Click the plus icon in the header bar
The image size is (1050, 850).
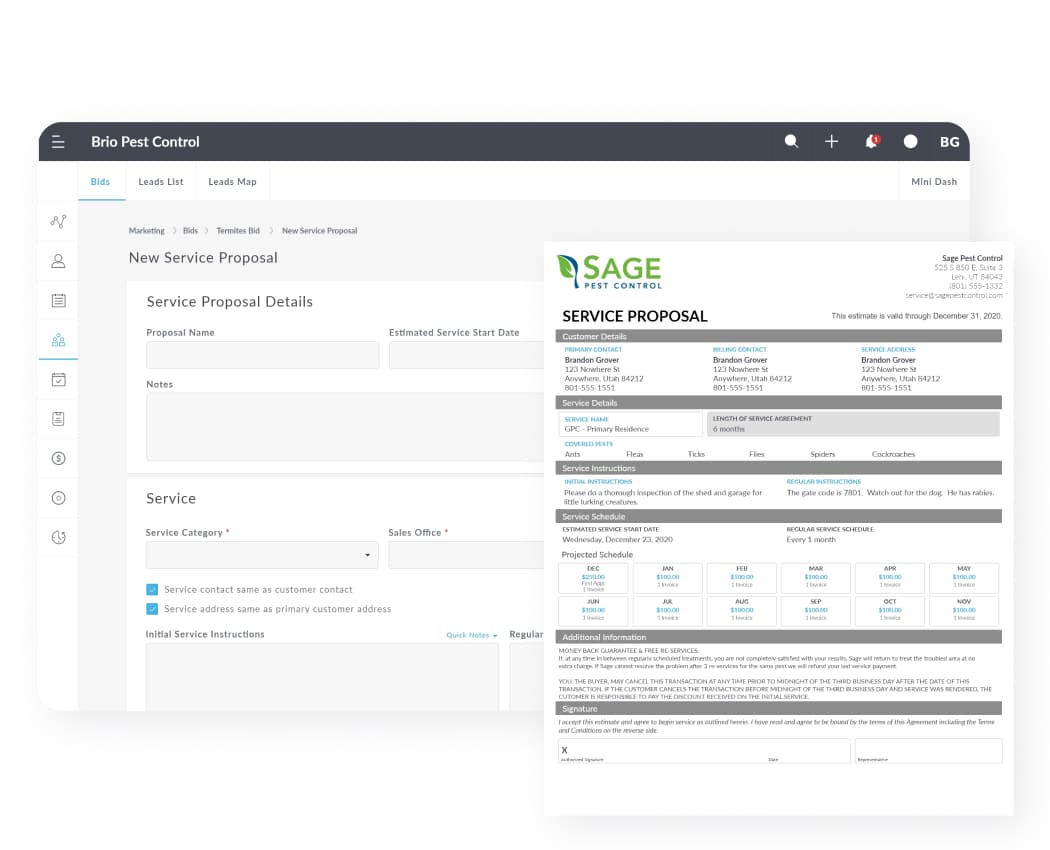tap(831, 141)
